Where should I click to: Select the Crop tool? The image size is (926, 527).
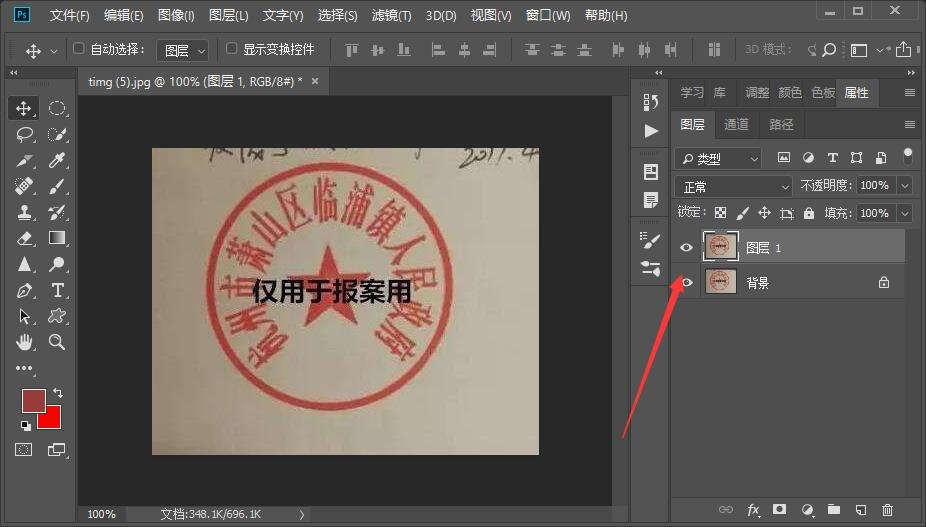click(24, 161)
